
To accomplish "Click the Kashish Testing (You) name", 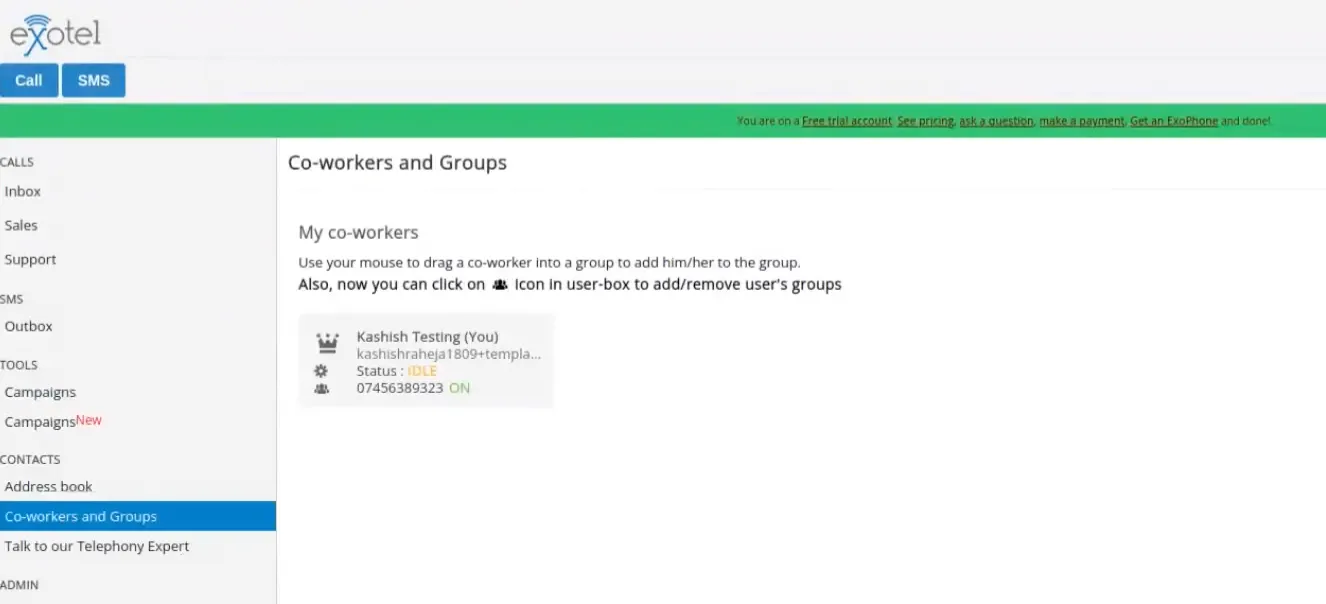I will click(x=427, y=337).
